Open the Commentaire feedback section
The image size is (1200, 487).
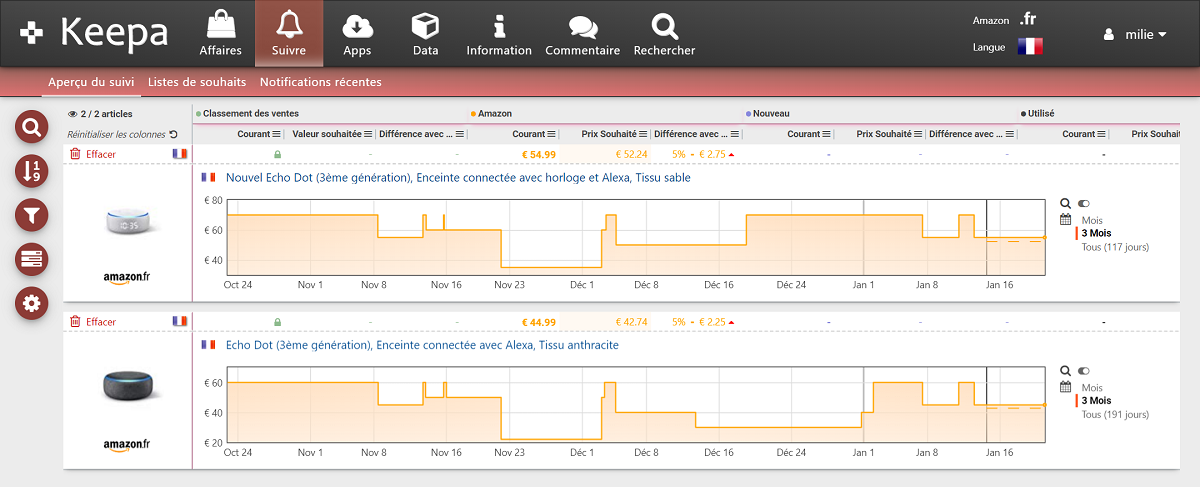[x=582, y=34]
